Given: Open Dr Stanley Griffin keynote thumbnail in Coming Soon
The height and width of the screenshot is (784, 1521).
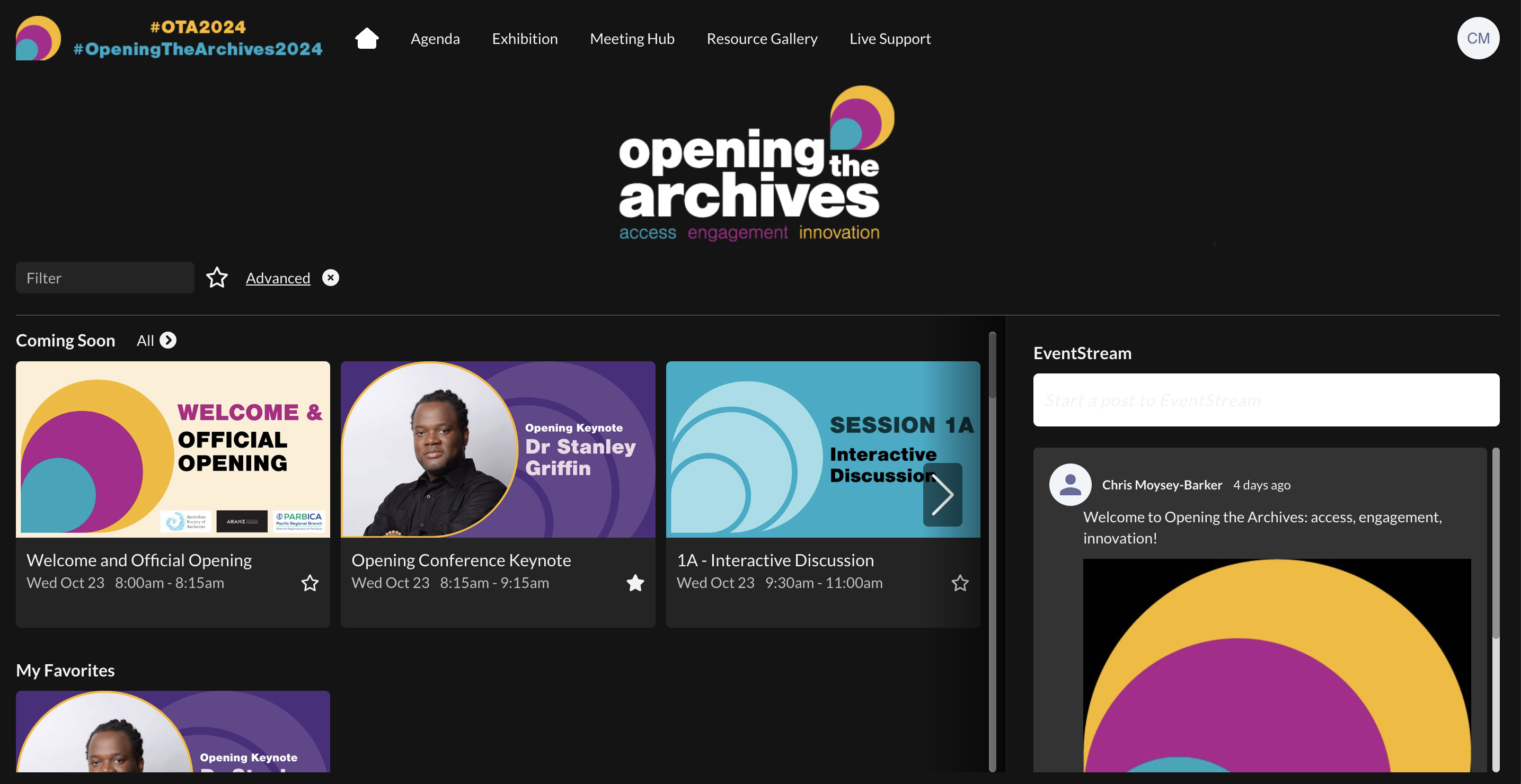Looking at the screenshot, I should coord(498,449).
